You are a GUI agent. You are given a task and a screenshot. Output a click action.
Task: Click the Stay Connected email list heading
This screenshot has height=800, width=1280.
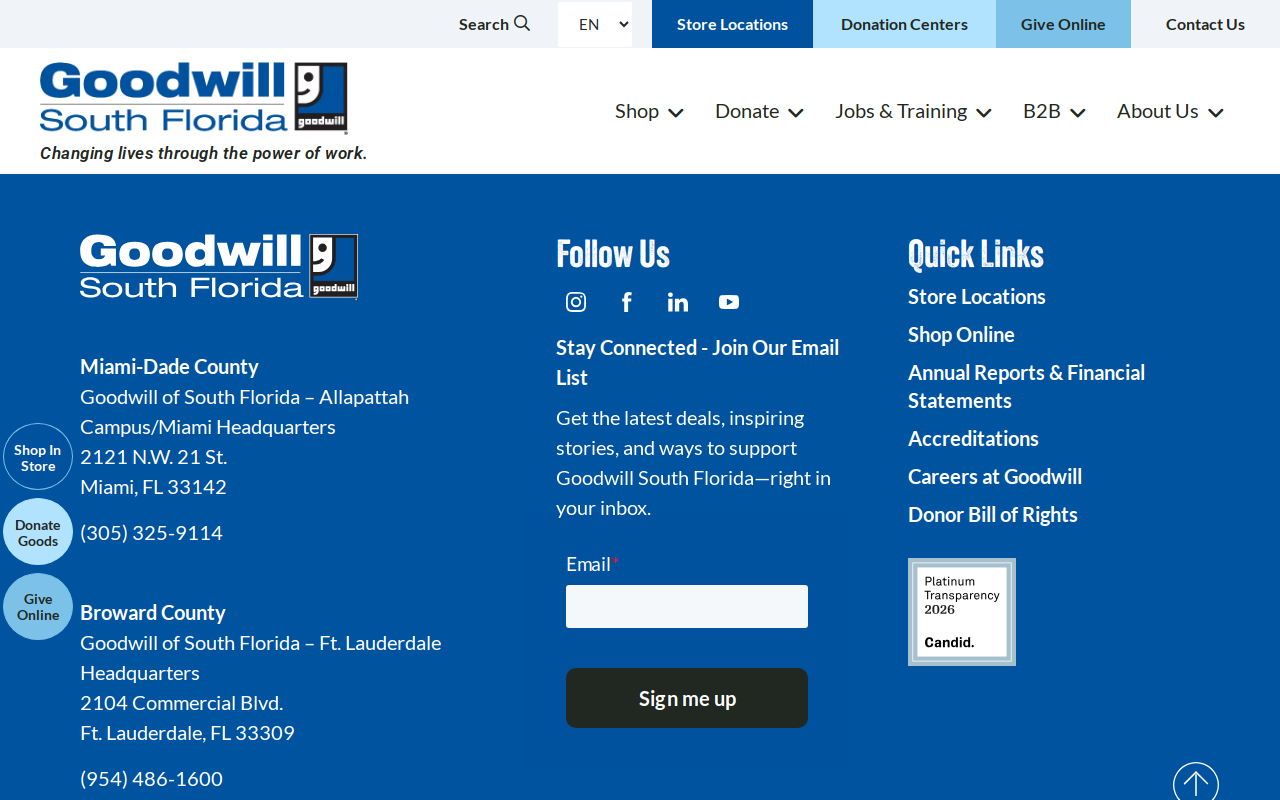coord(698,363)
